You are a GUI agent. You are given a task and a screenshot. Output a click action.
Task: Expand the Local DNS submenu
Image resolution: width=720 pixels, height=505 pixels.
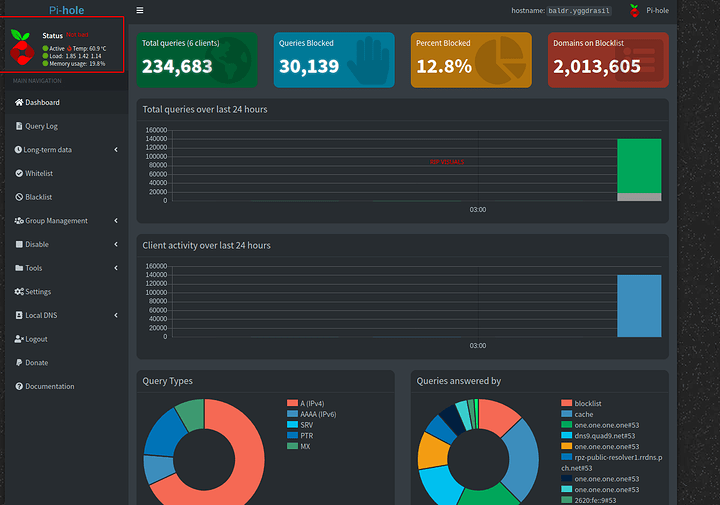pos(42,315)
